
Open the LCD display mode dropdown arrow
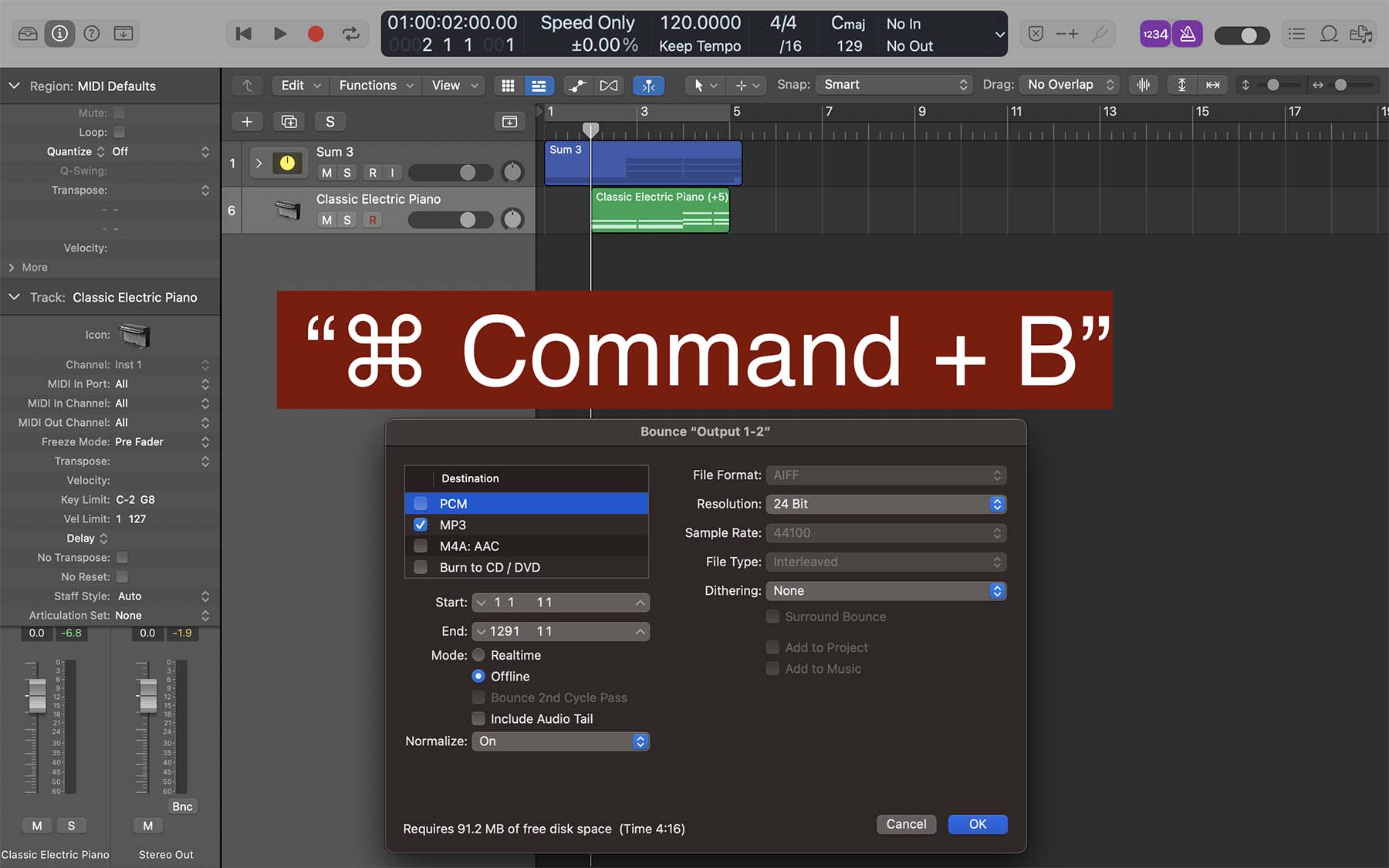(999, 35)
